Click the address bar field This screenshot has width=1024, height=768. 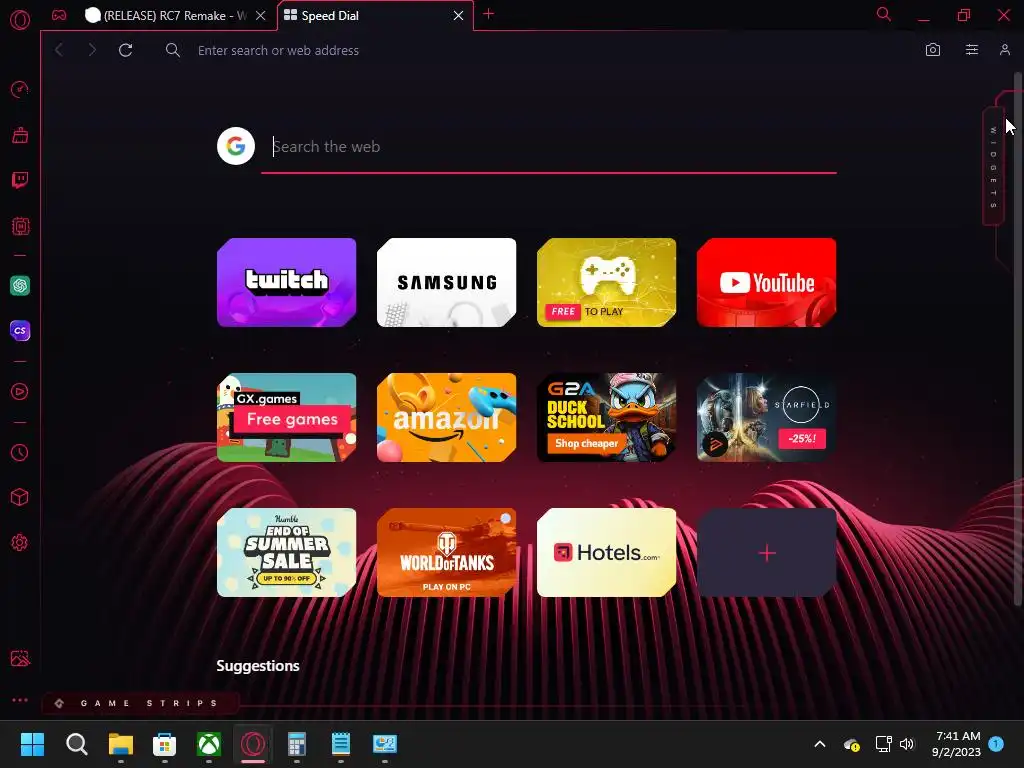click(536, 50)
